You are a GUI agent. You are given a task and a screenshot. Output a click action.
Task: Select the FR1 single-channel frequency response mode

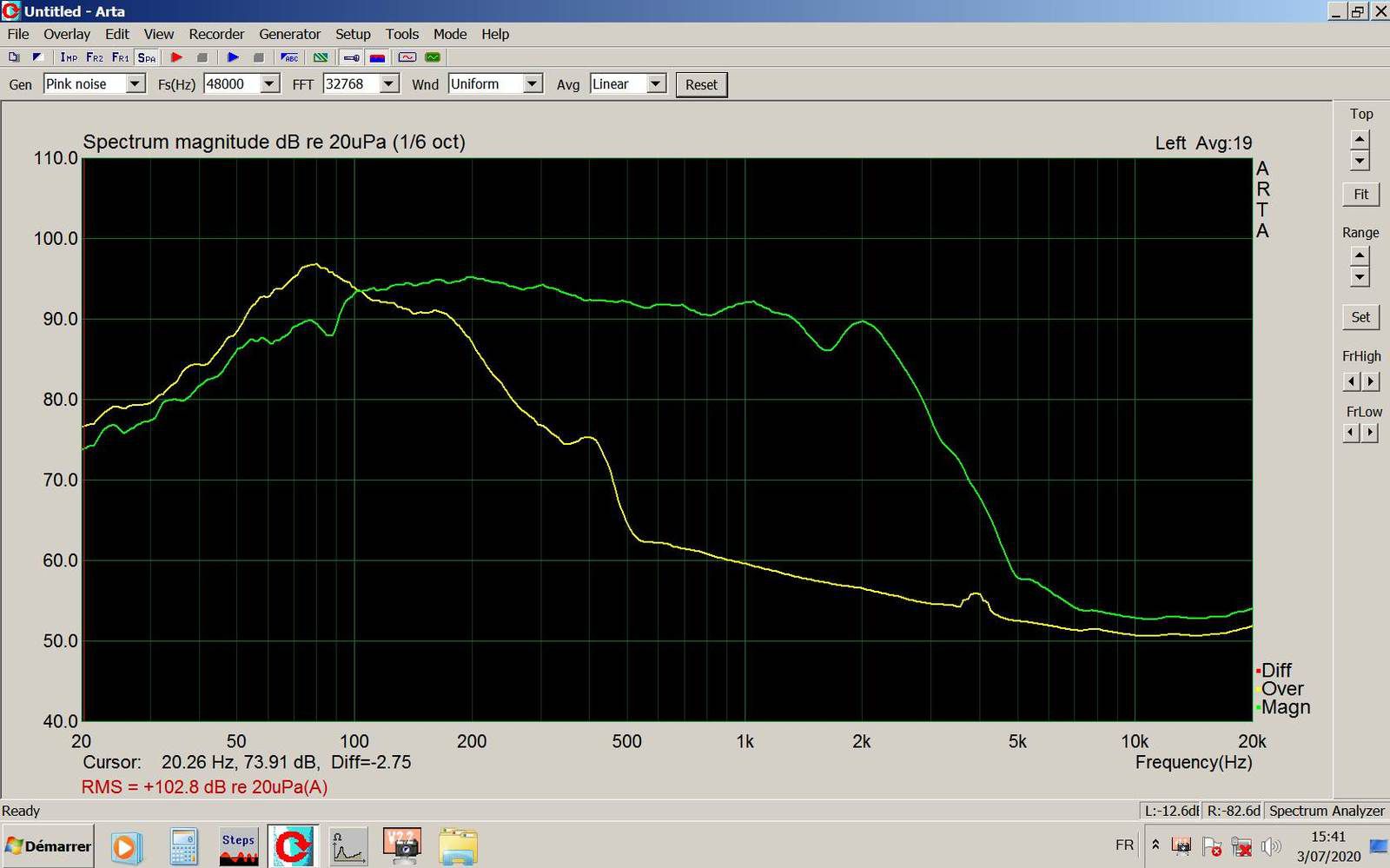tap(121, 57)
